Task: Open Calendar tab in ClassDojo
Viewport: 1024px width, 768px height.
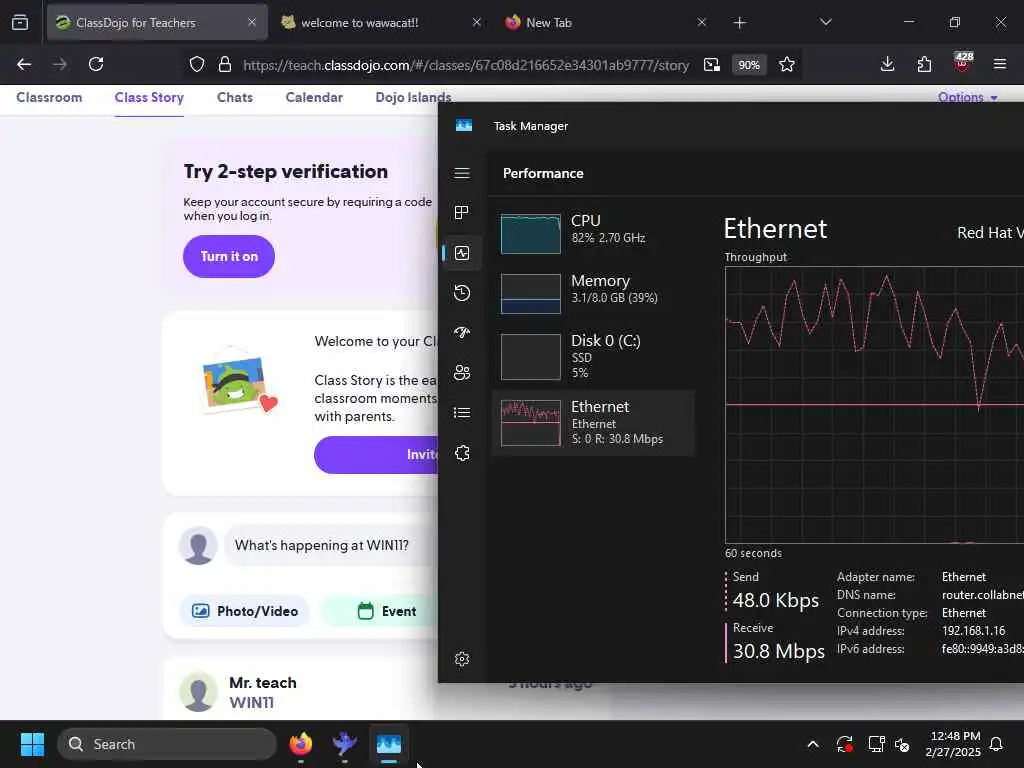Action: point(313,97)
